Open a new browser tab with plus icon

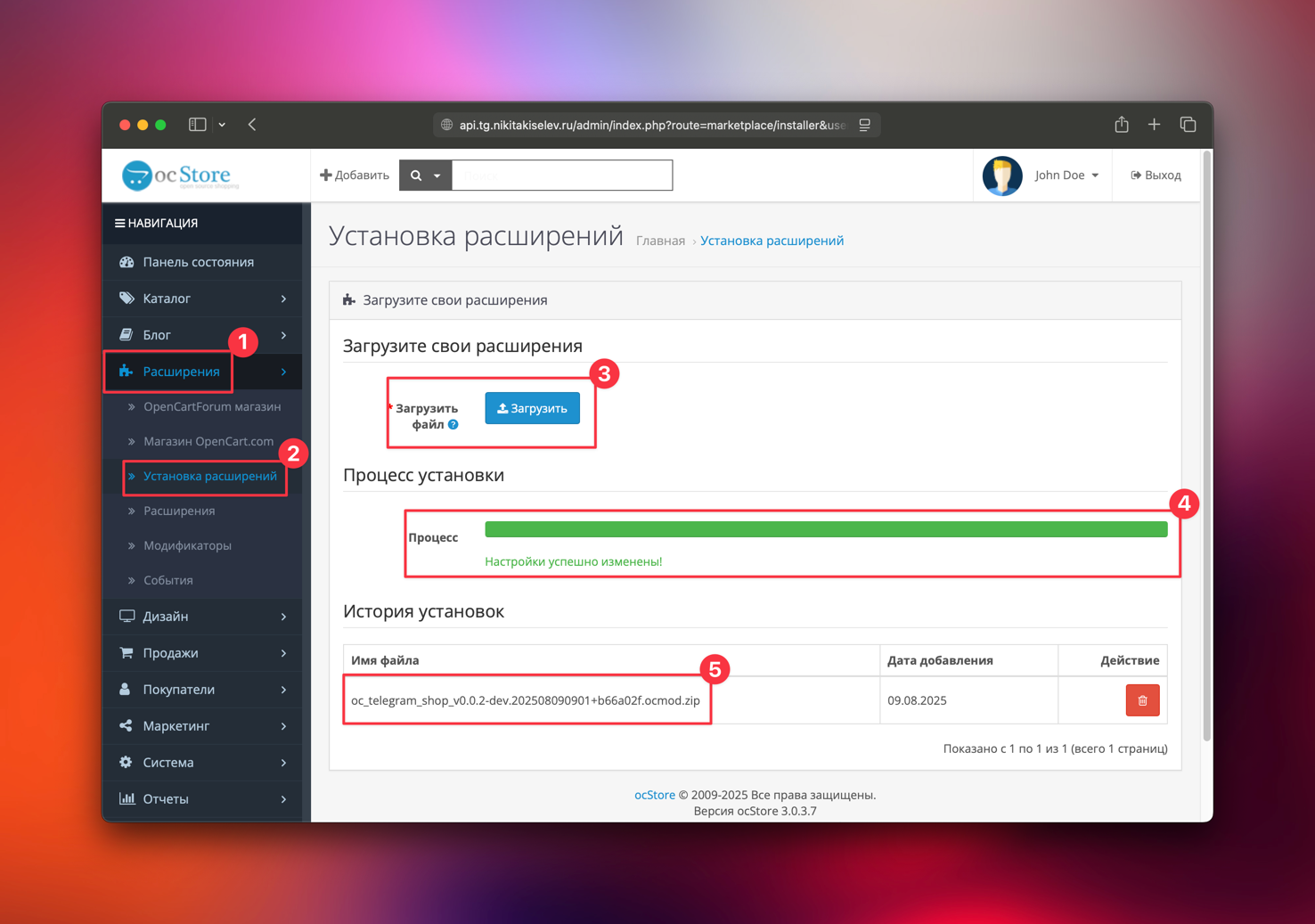pos(1154,125)
